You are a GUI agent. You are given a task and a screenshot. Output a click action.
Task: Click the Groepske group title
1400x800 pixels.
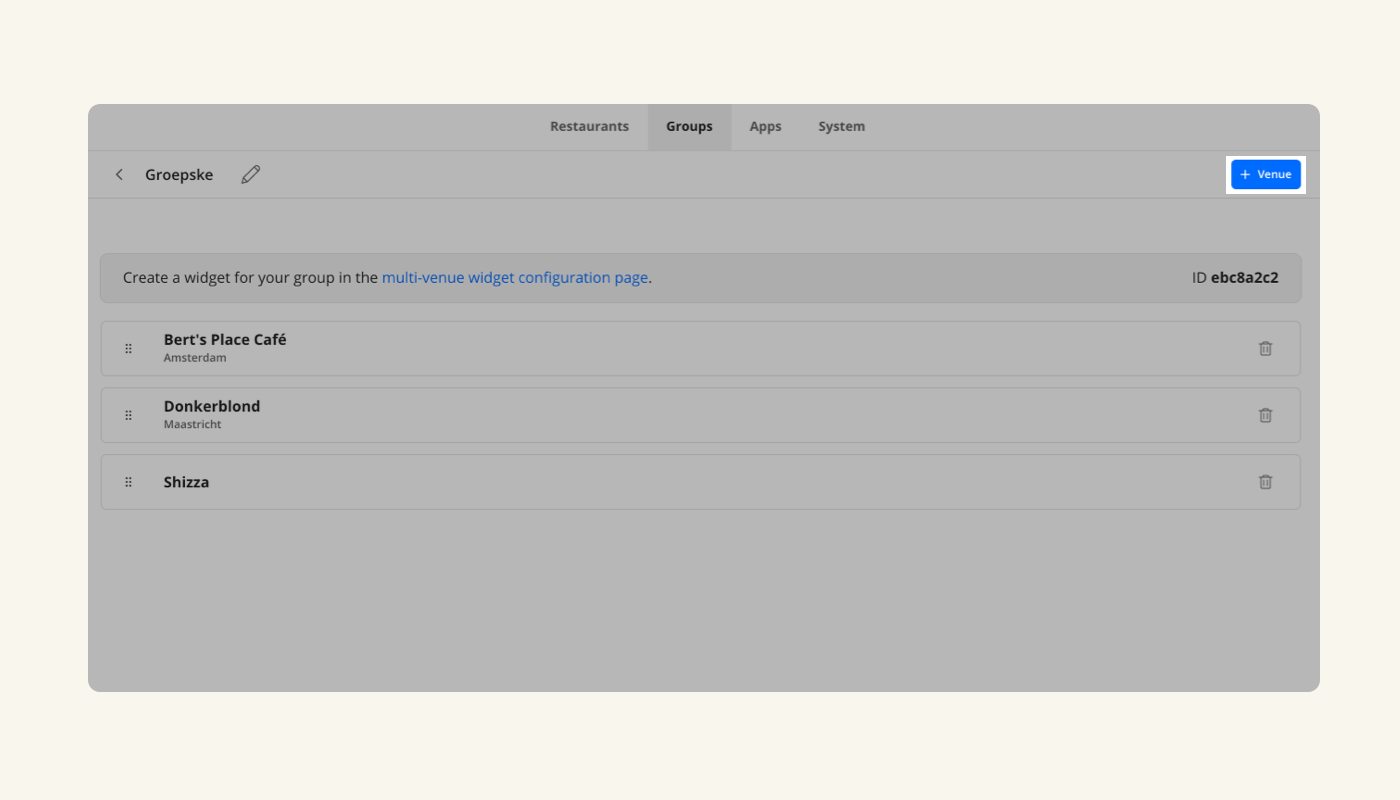point(179,175)
